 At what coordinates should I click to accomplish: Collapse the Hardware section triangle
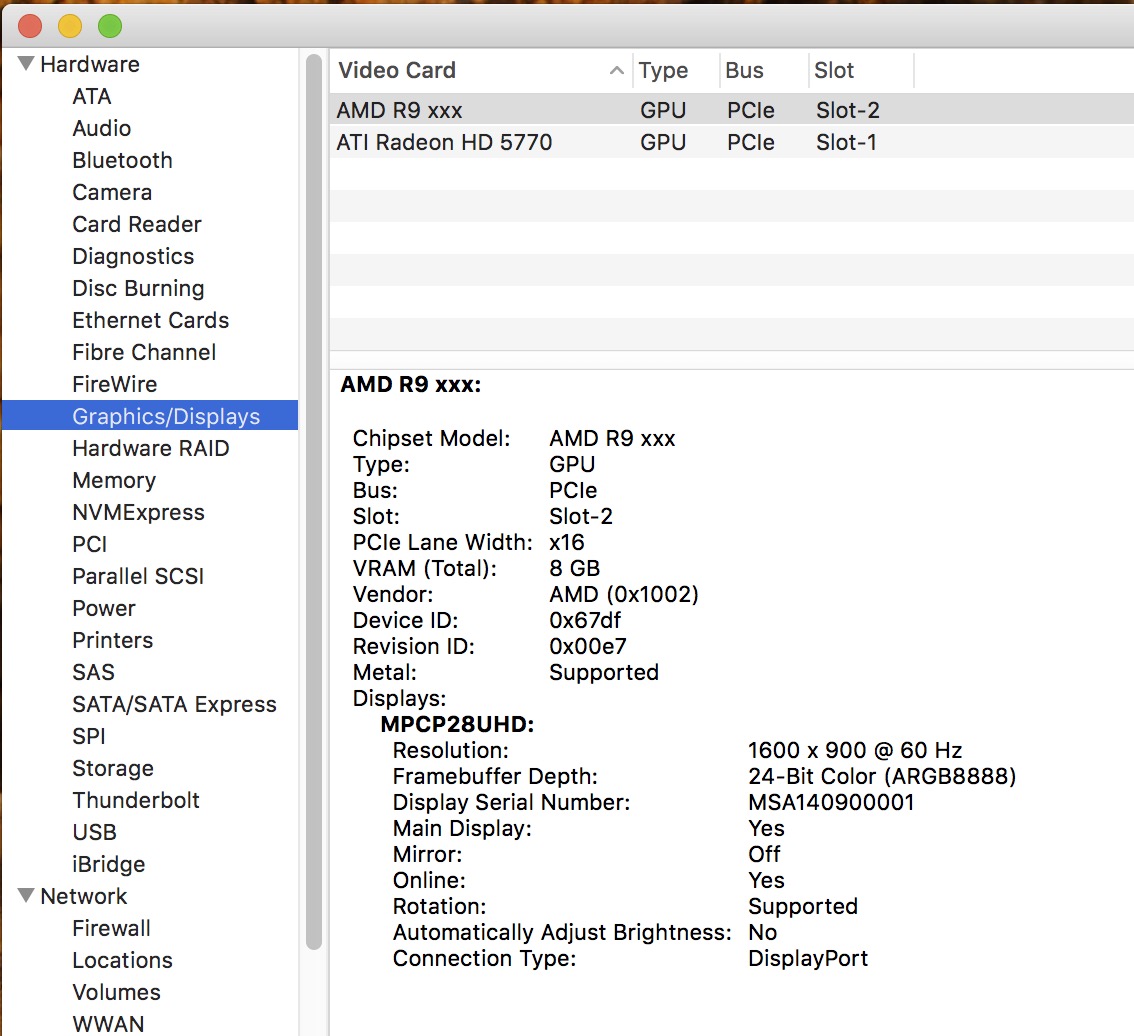point(26,64)
